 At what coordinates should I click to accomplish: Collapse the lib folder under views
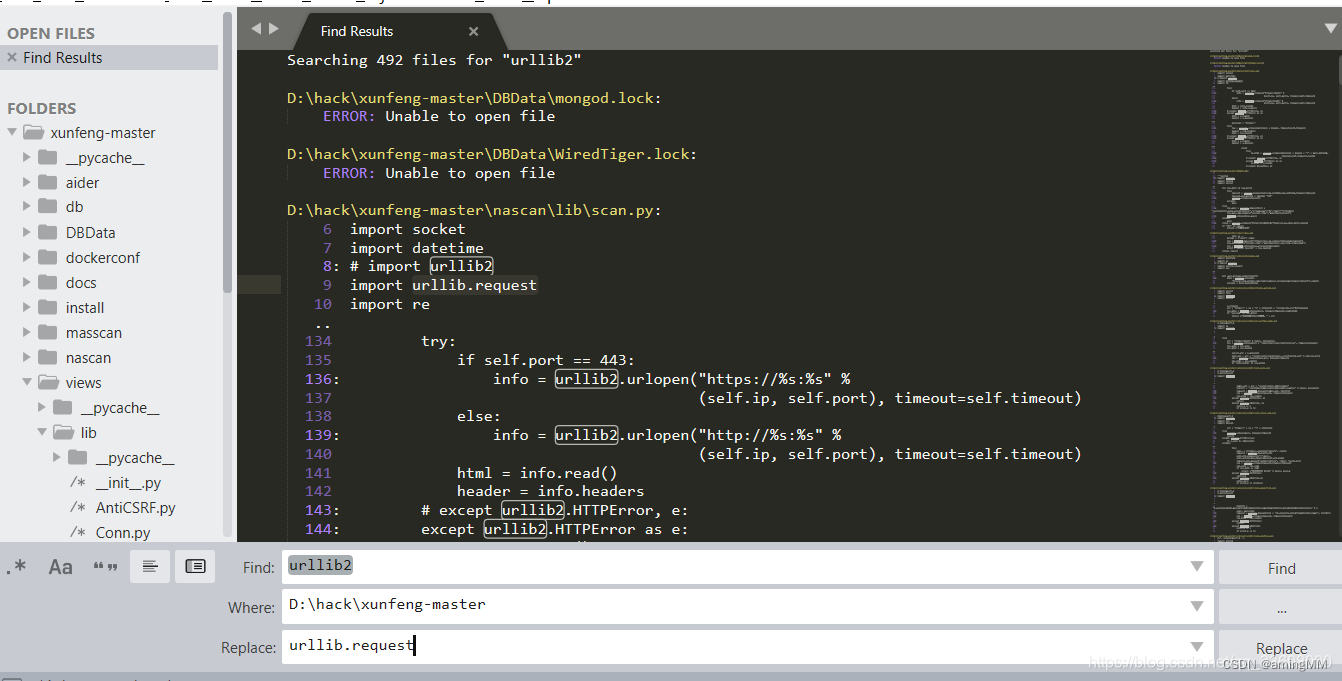(x=42, y=433)
